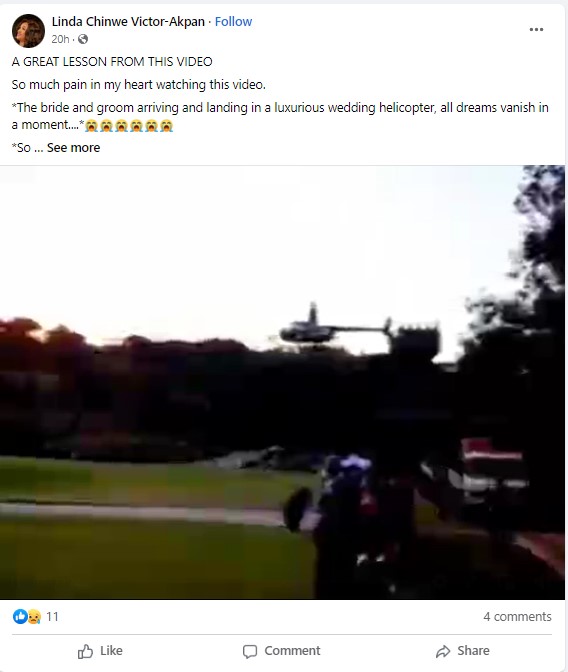The height and width of the screenshot is (672, 568).
Task: Open Linda Chinwe Victor-Akpan's profile picture
Action: [x=28, y=30]
